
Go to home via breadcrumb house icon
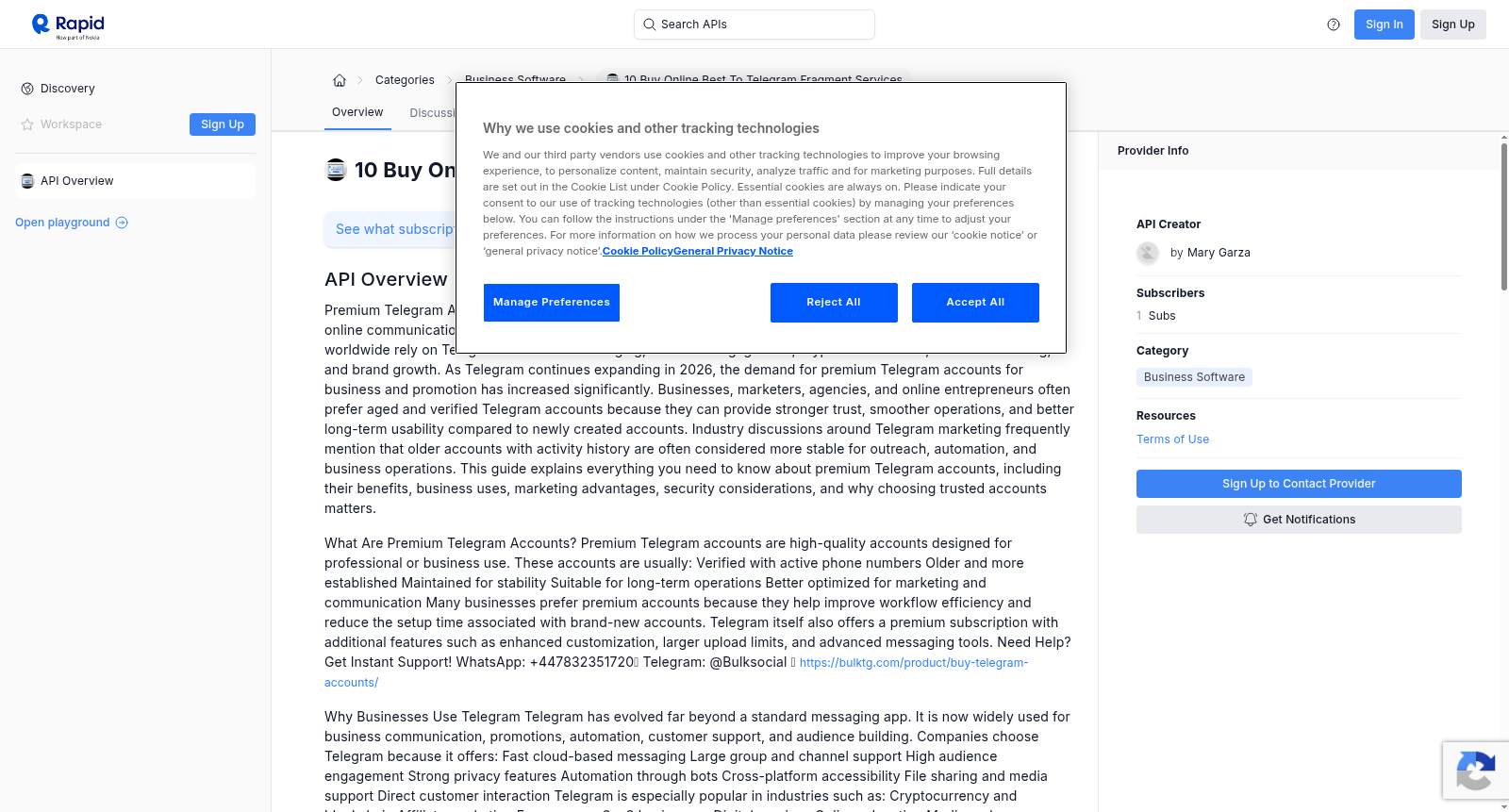tap(340, 80)
